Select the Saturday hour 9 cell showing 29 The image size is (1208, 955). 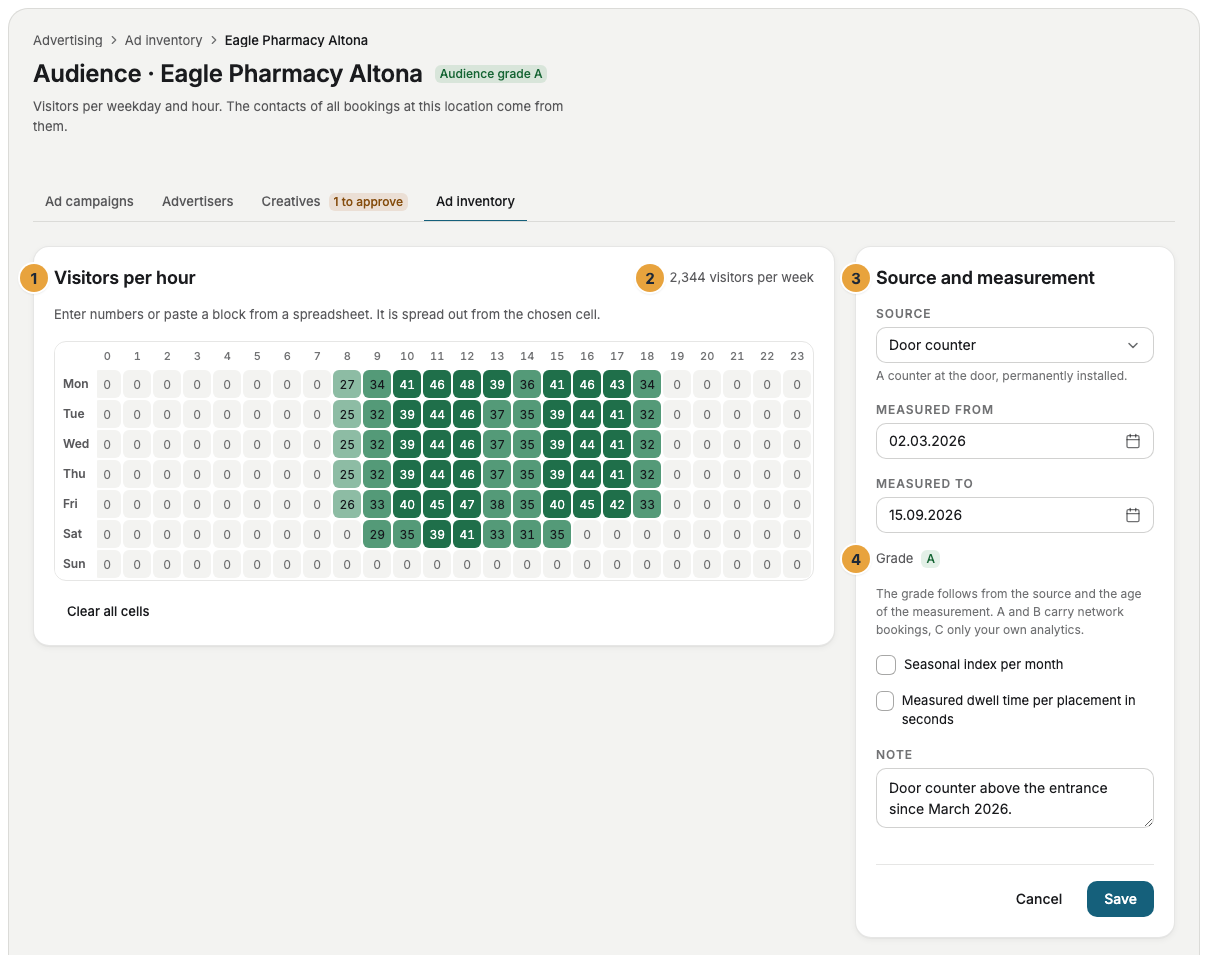click(377, 534)
